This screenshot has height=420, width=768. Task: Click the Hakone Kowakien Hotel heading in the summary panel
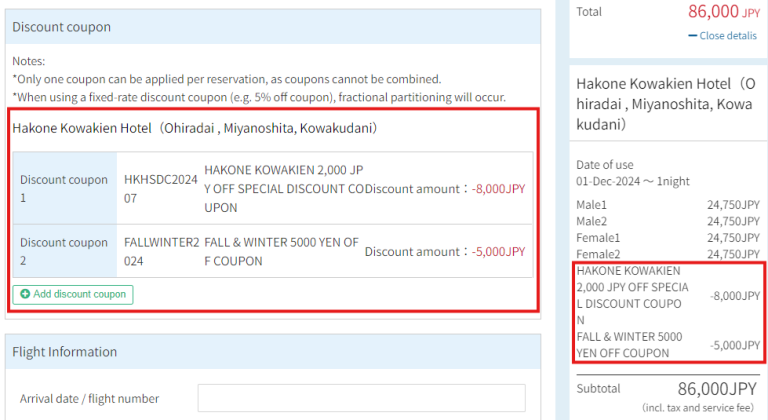[x=667, y=105]
